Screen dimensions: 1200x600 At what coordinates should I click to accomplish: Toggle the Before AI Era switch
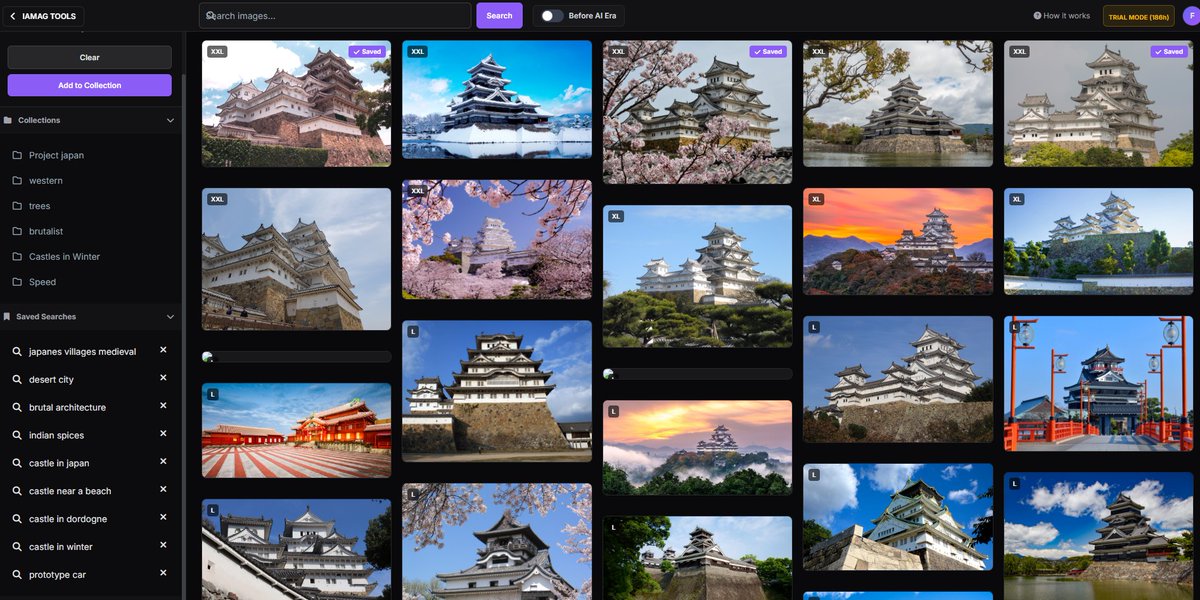(551, 16)
